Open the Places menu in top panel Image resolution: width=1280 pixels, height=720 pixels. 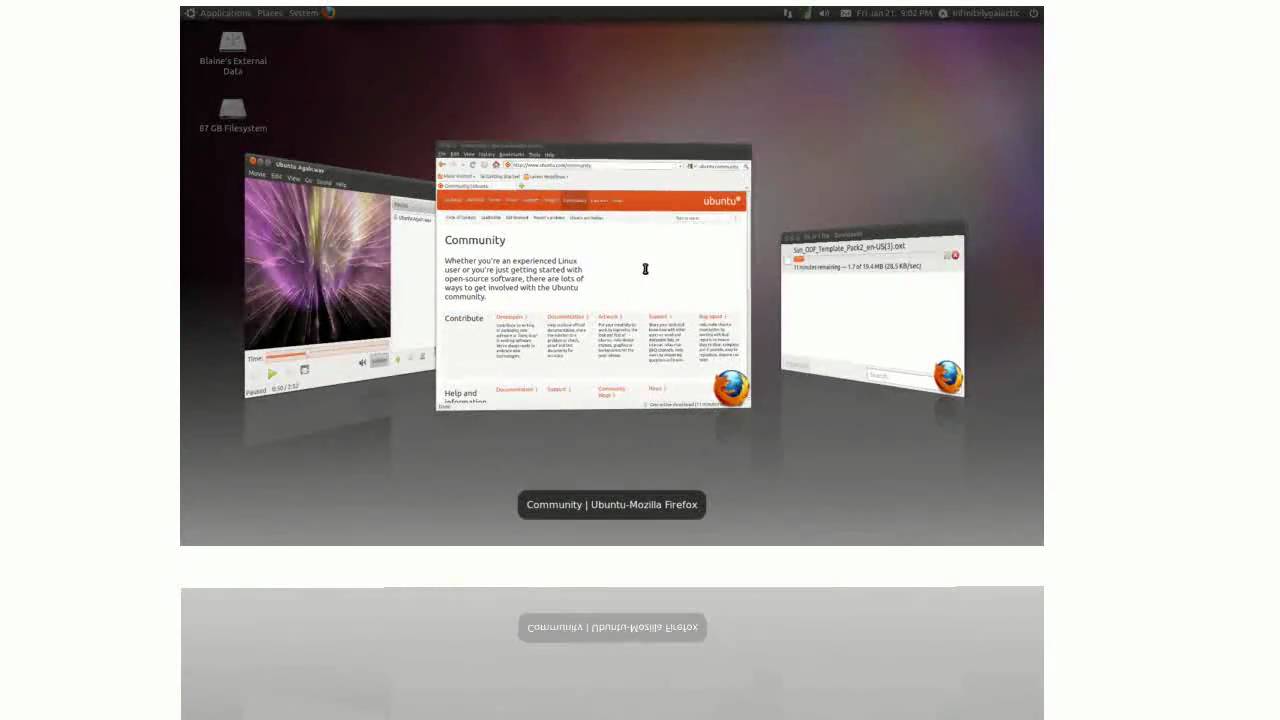tap(270, 13)
